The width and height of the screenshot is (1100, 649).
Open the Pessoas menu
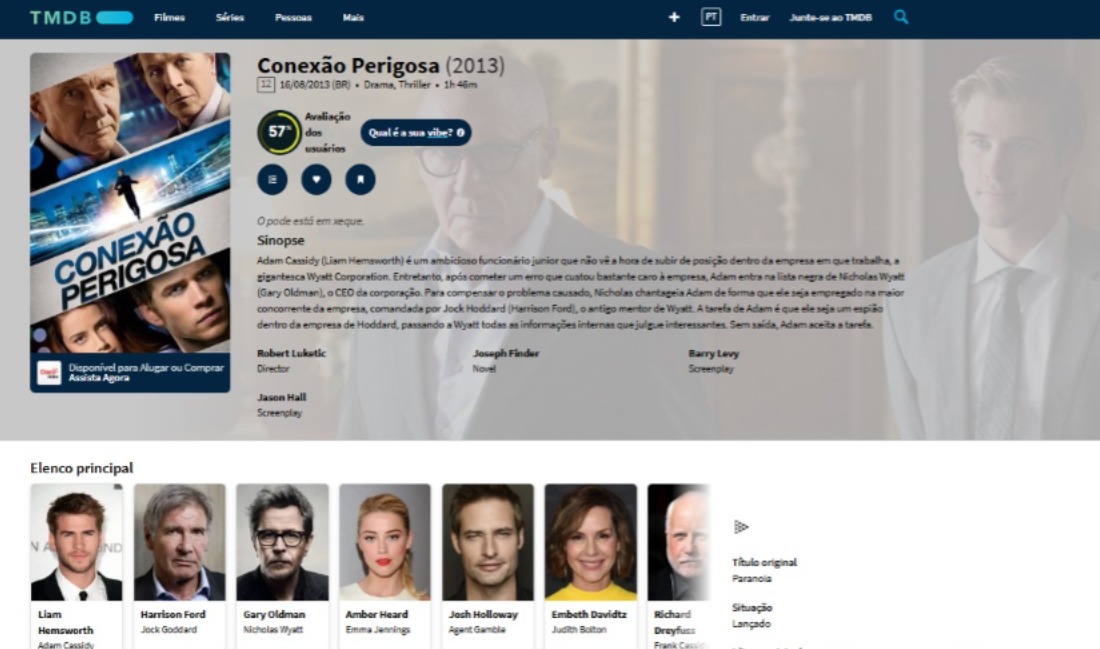(x=293, y=18)
